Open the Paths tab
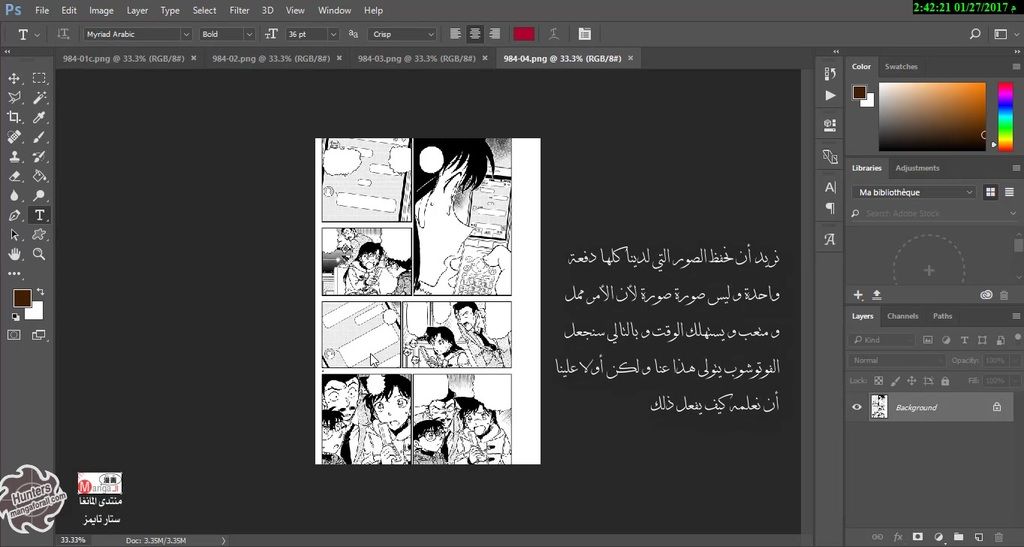The image size is (1024, 547). [x=942, y=316]
